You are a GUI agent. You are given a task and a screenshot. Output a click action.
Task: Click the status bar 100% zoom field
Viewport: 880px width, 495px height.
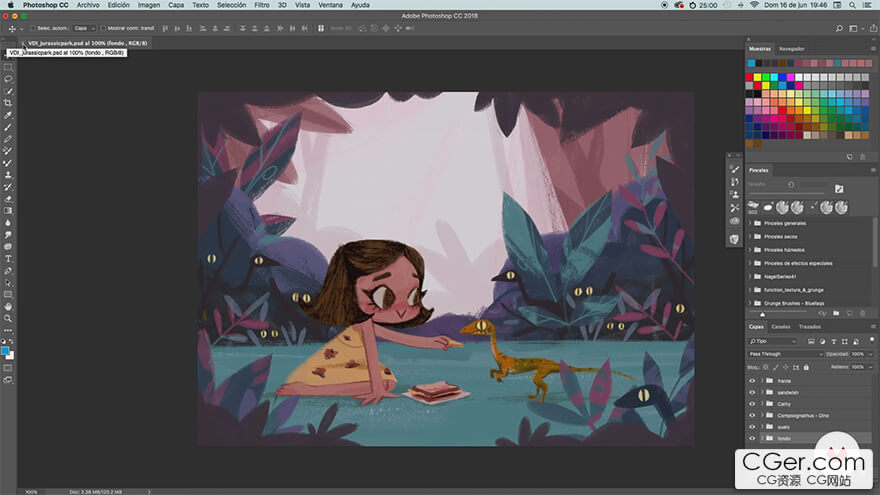point(31,492)
